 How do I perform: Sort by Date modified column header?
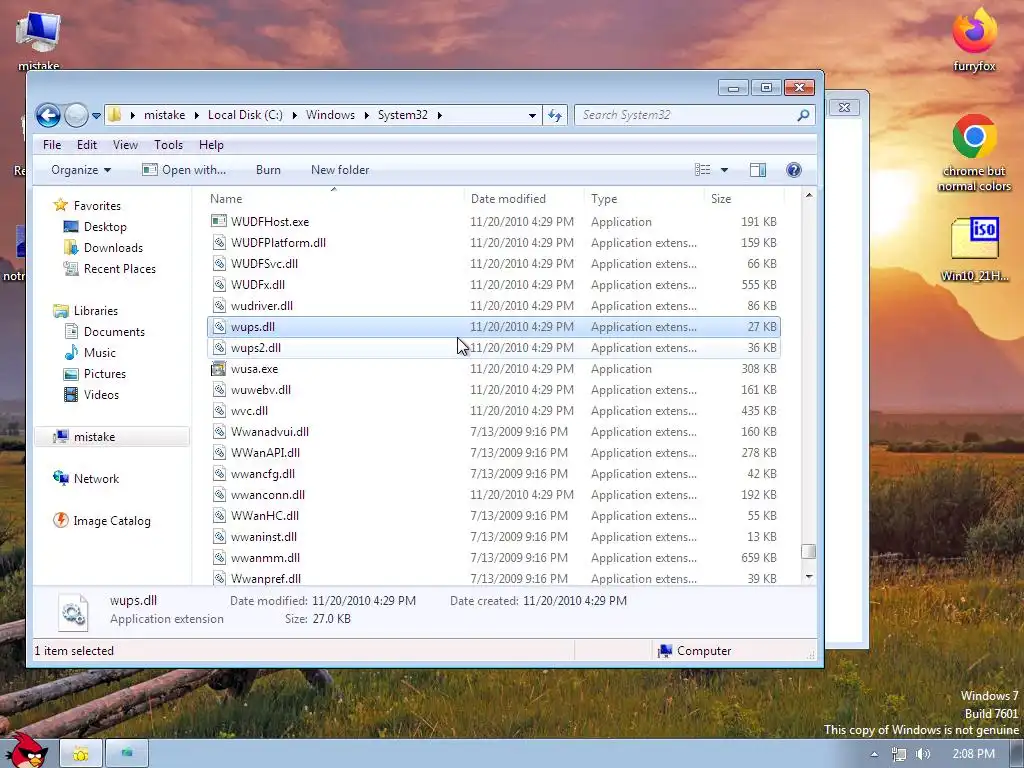click(x=508, y=199)
